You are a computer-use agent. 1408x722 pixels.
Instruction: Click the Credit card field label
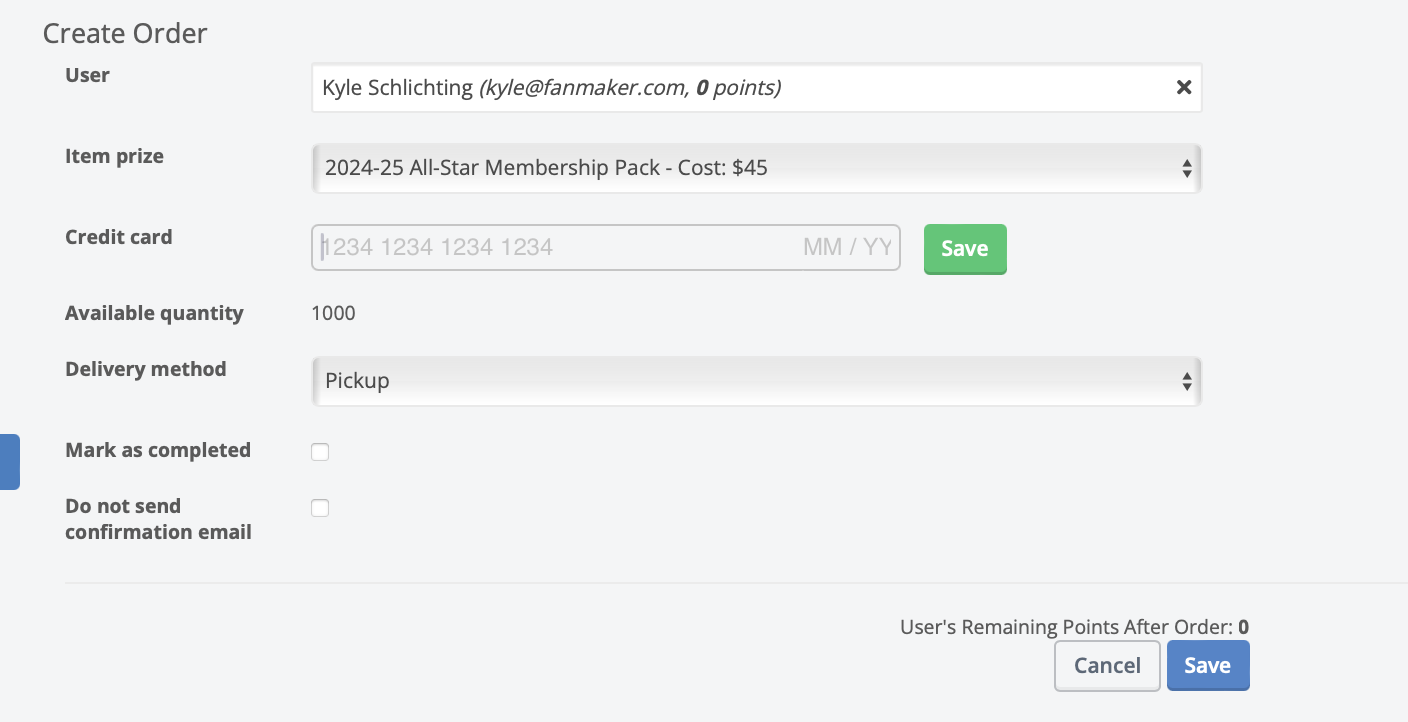pos(118,237)
